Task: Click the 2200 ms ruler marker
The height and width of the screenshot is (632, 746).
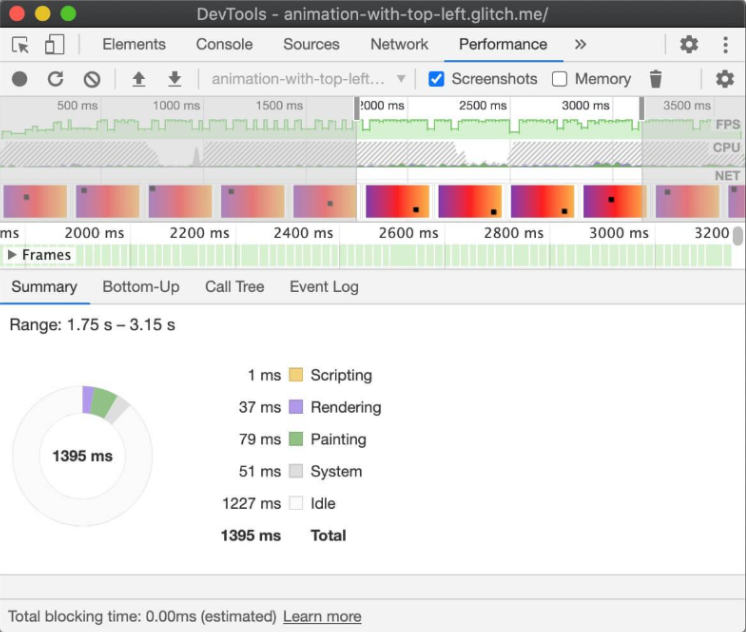Action: (x=199, y=233)
